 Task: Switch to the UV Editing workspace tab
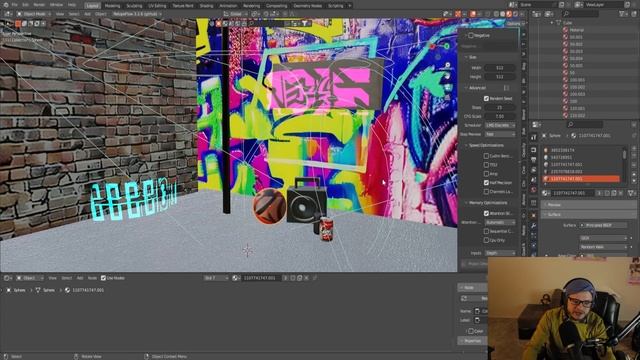(157, 6)
